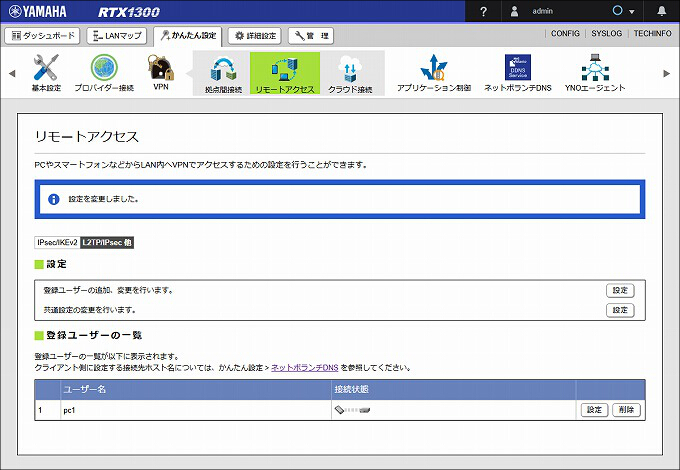The width and height of the screenshot is (680, 470).
Task: Click 設定 button for 共通設定の変更
Action: 620,310
